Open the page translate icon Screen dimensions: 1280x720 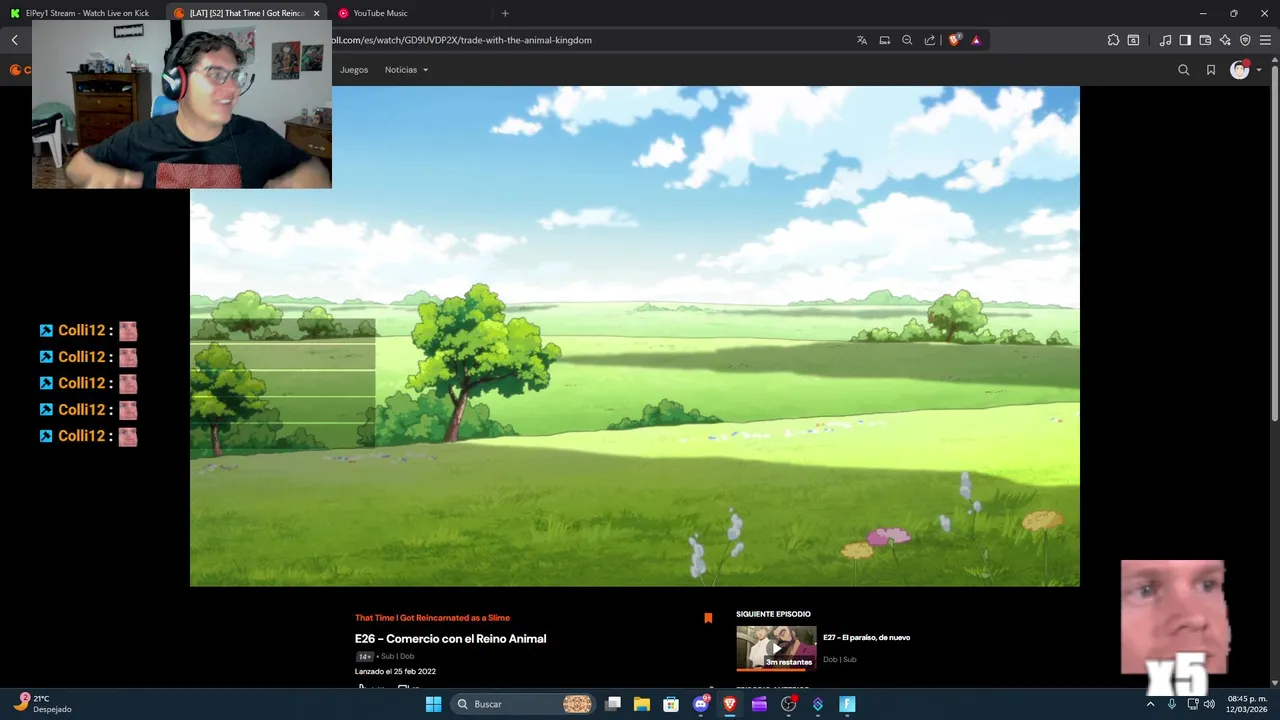pyautogui.click(x=862, y=40)
